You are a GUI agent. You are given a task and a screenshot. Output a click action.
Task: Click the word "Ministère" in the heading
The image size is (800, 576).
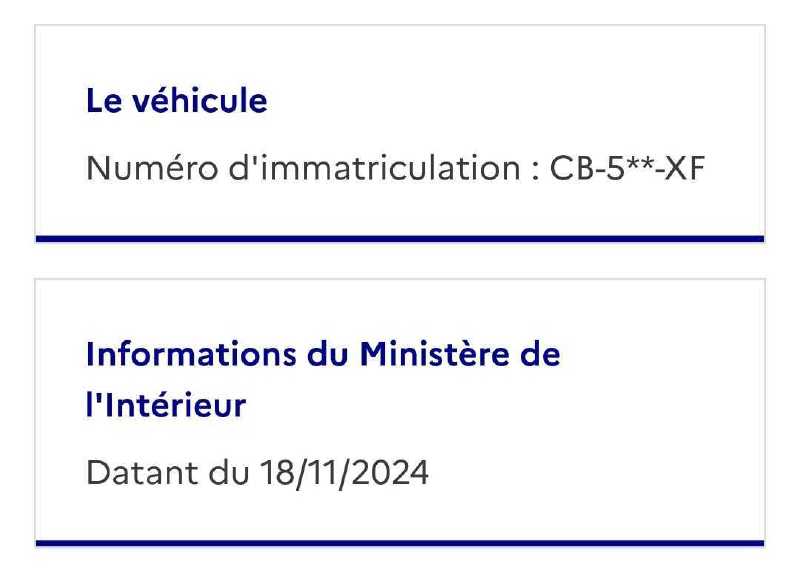(x=434, y=354)
